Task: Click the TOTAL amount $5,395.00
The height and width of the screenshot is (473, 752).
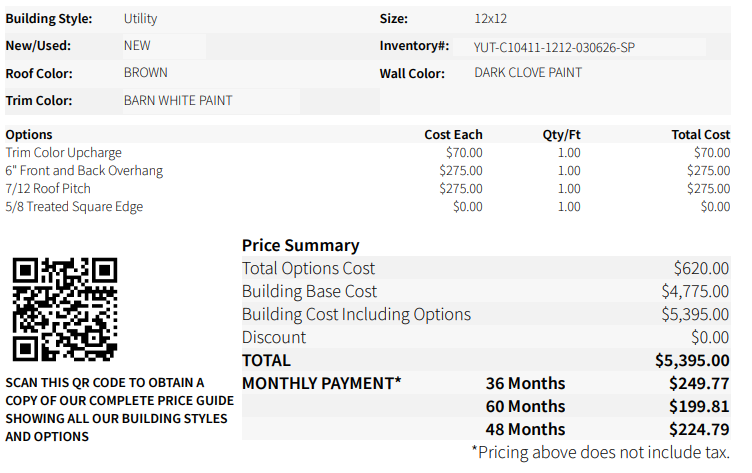Action: pos(692,360)
